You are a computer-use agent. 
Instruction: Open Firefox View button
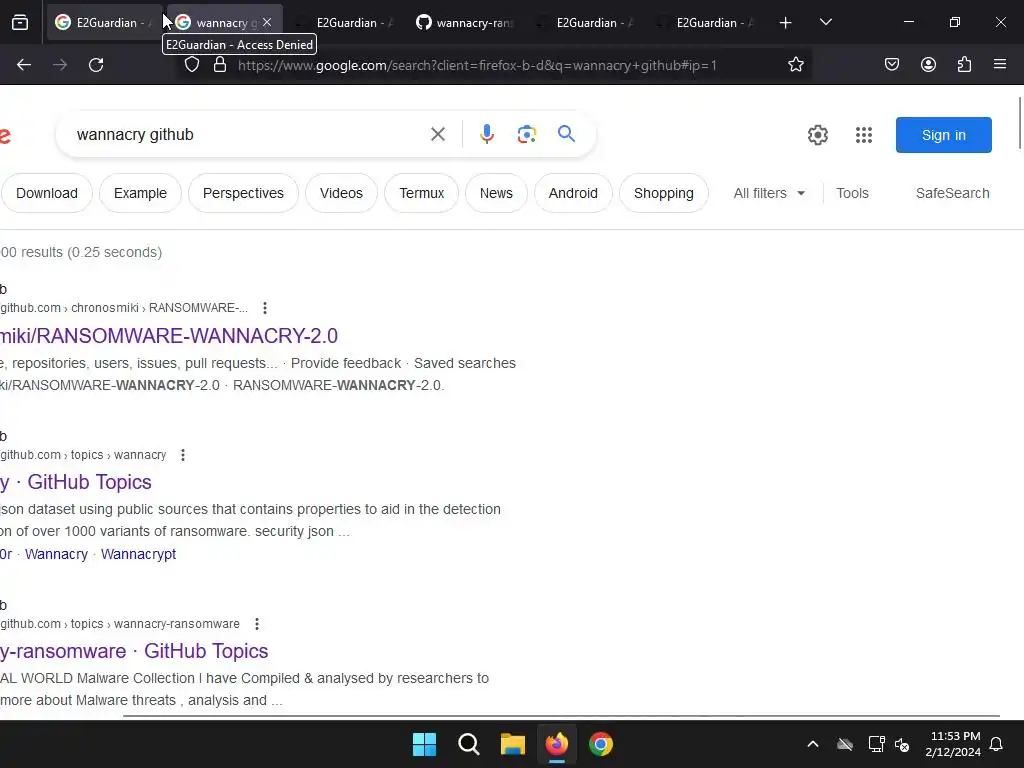pos(20,23)
